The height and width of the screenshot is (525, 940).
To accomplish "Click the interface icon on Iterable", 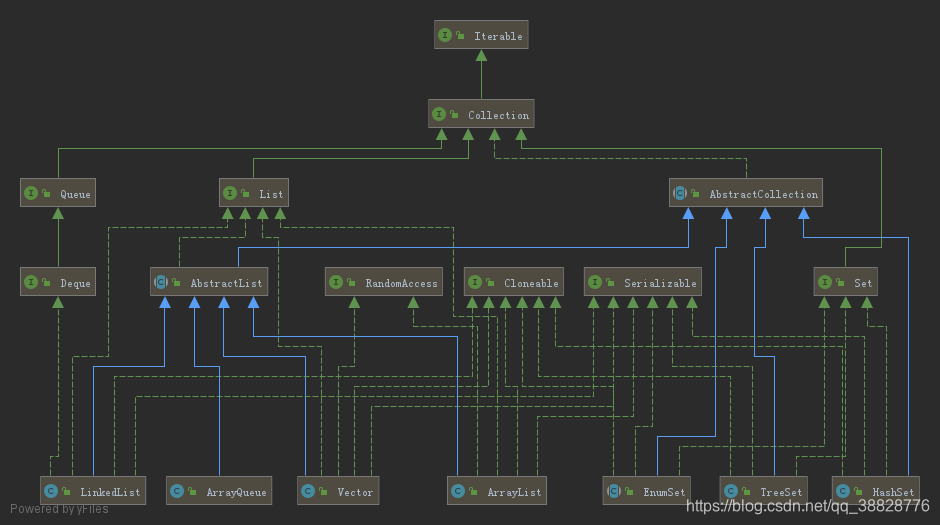I will (445, 35).
